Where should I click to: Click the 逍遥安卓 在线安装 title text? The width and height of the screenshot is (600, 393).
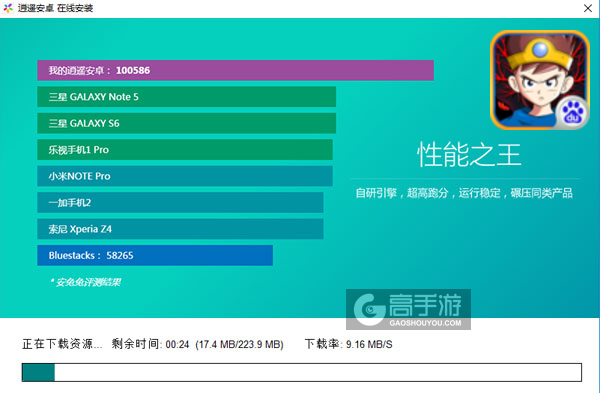tap(55, 8)
